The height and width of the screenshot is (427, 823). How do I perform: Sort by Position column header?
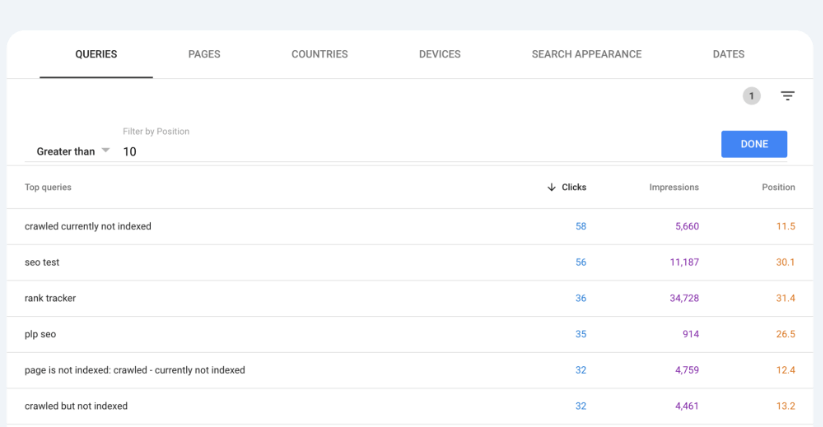[x=778, y=187]
